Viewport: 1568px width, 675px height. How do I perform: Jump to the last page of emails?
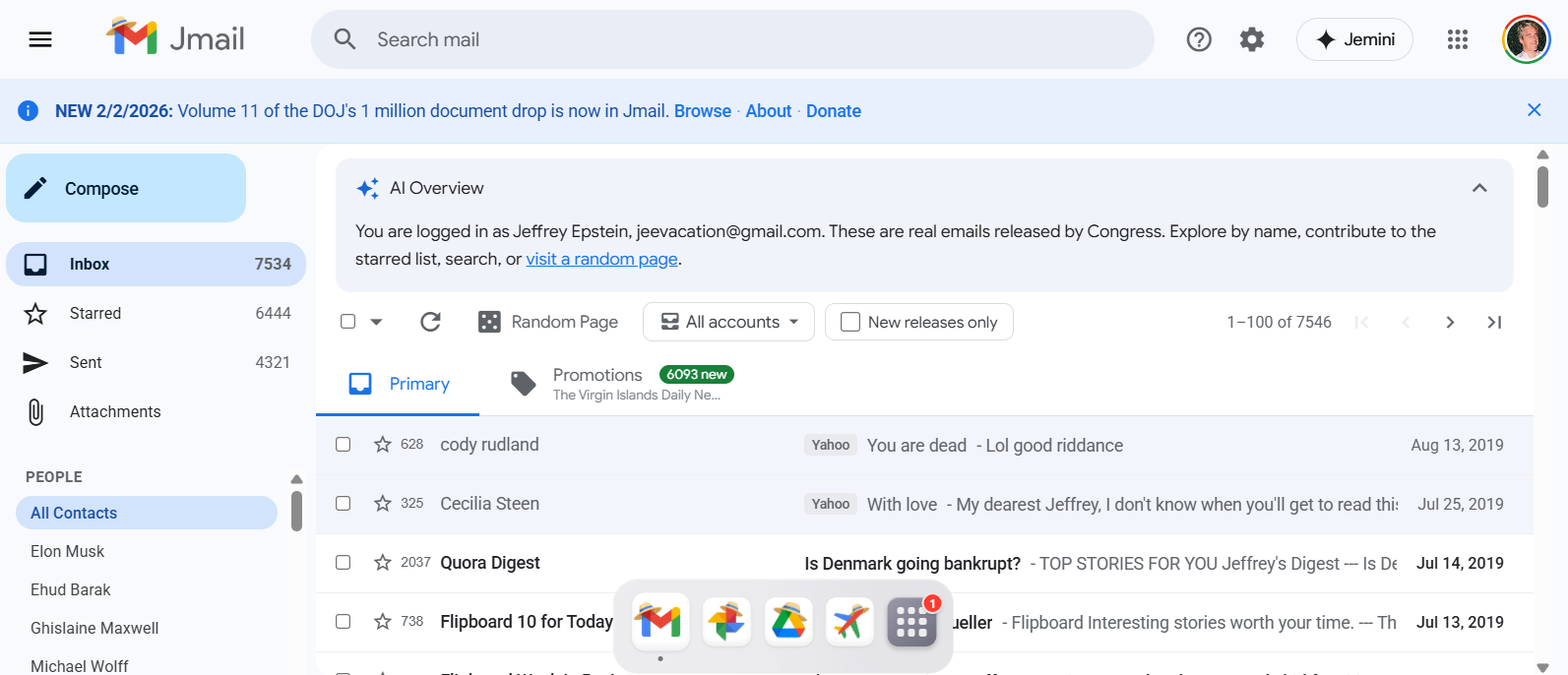pos(1494,322)
